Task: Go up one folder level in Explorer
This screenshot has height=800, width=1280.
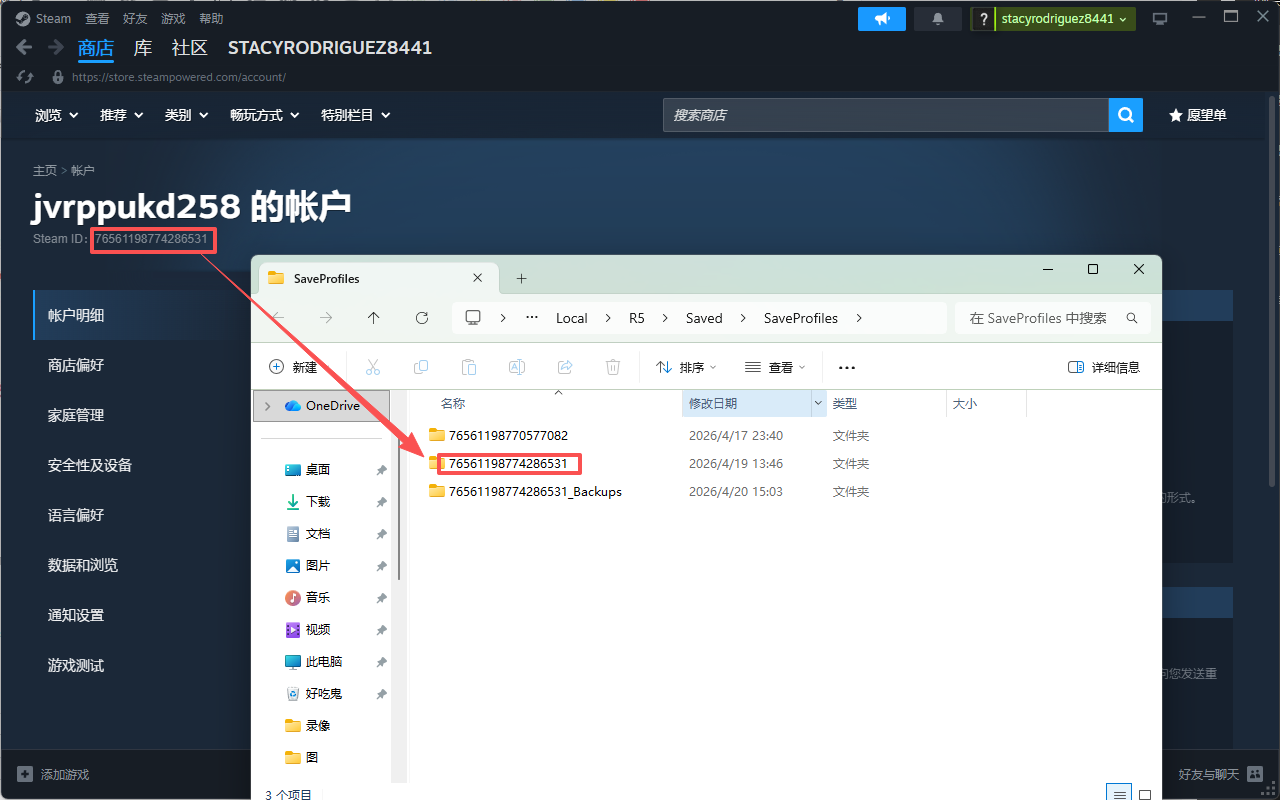Action: coord(374,318)
